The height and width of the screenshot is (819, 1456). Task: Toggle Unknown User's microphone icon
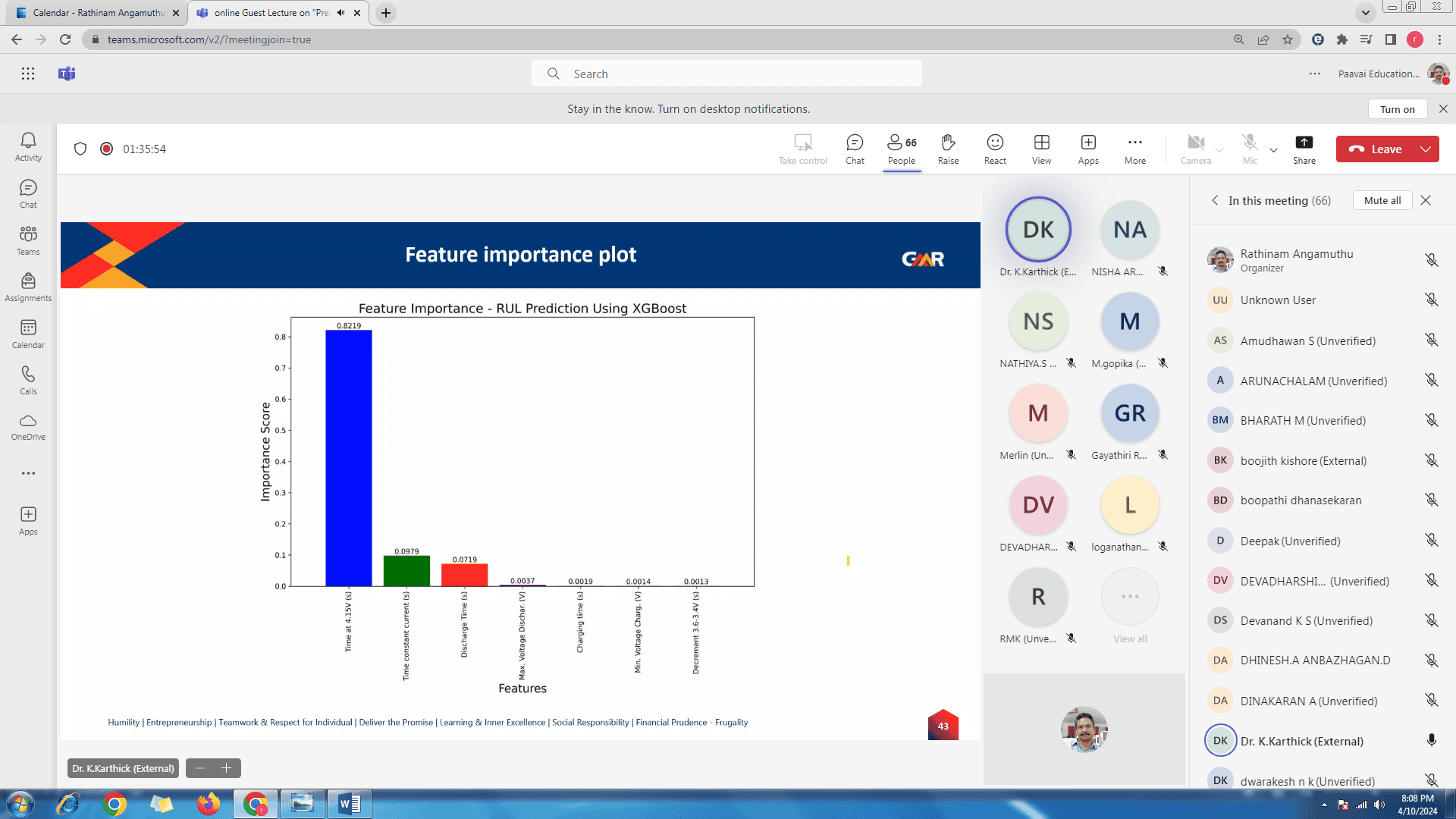(1431, 300)
